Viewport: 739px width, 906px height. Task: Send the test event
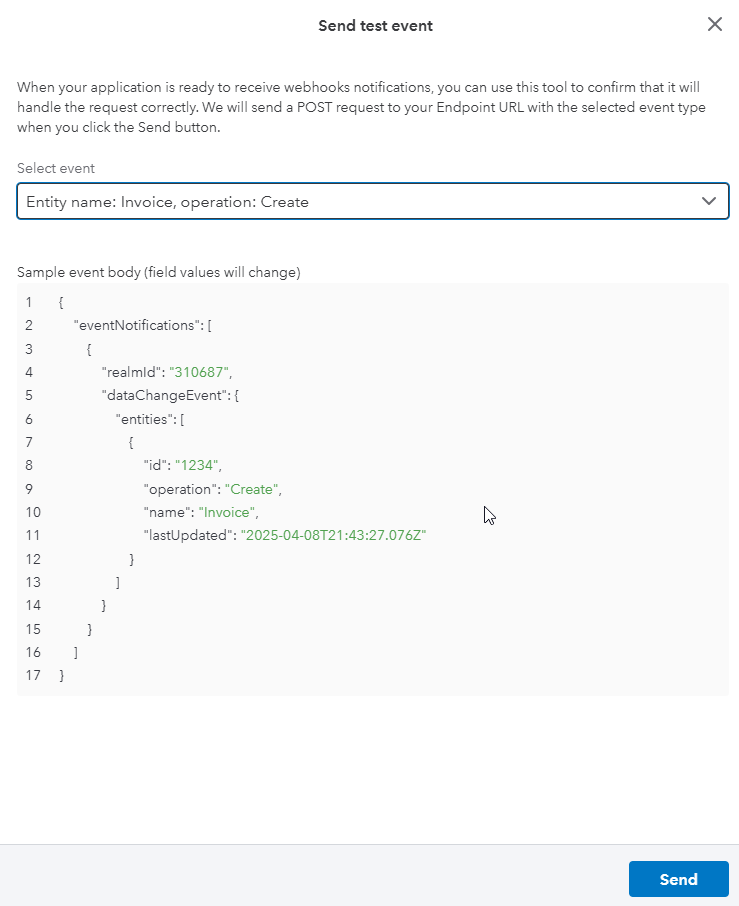[x=678, y=879]
